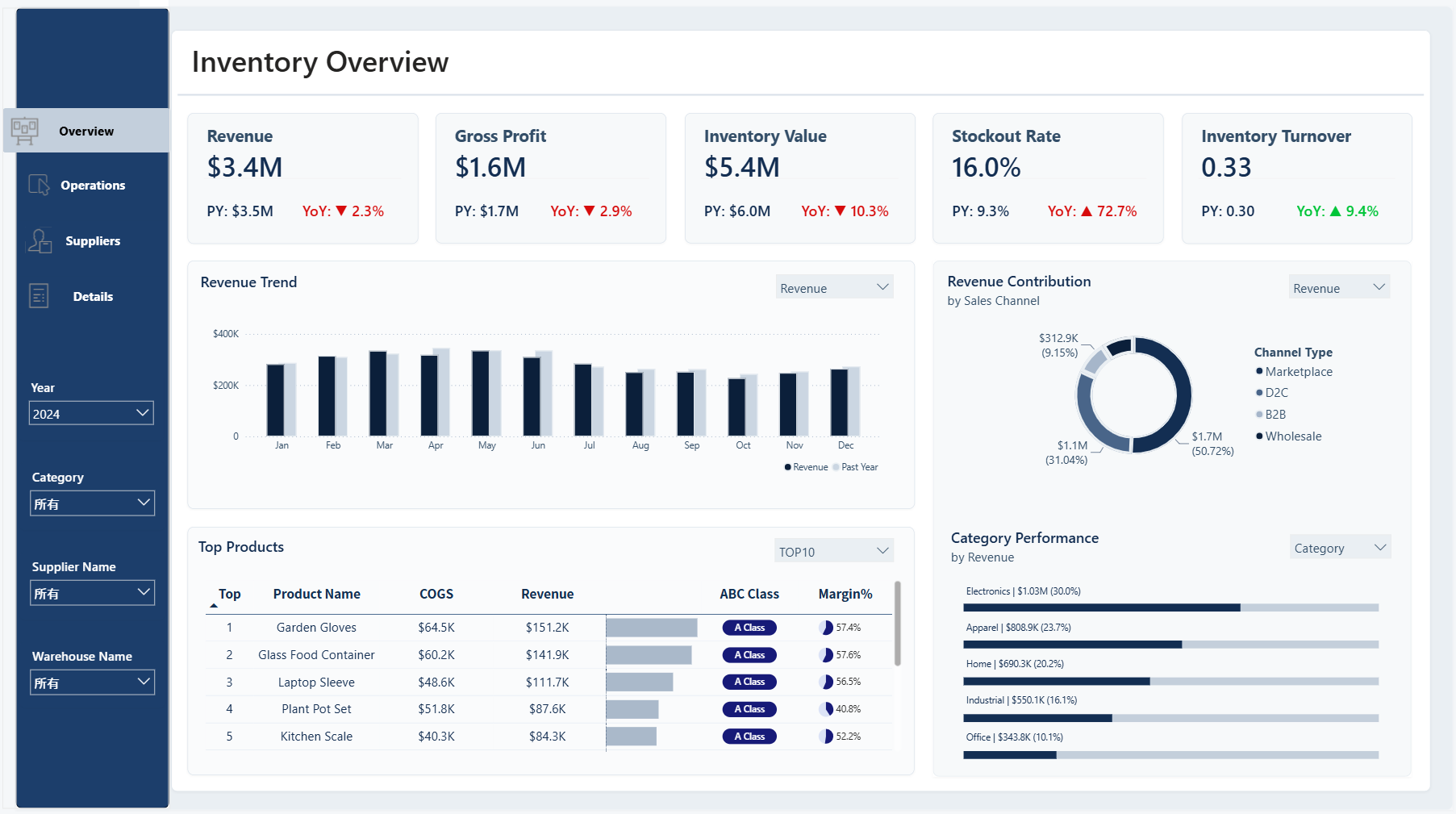Click the Operations page icon
This screenshot has height=814, width=1456.
click(39, 185)
